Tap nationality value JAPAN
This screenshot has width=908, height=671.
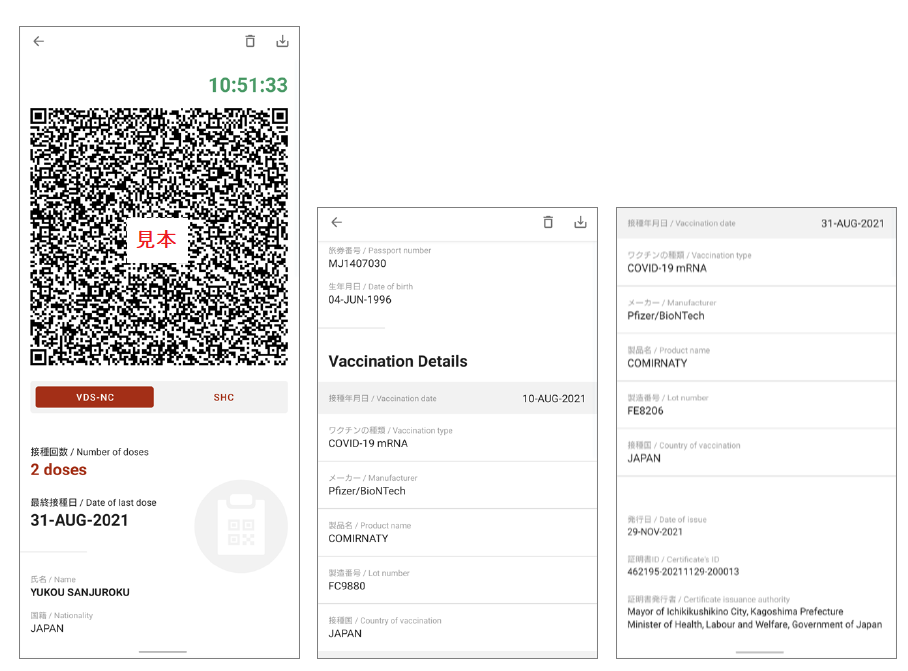click(47, 628)
